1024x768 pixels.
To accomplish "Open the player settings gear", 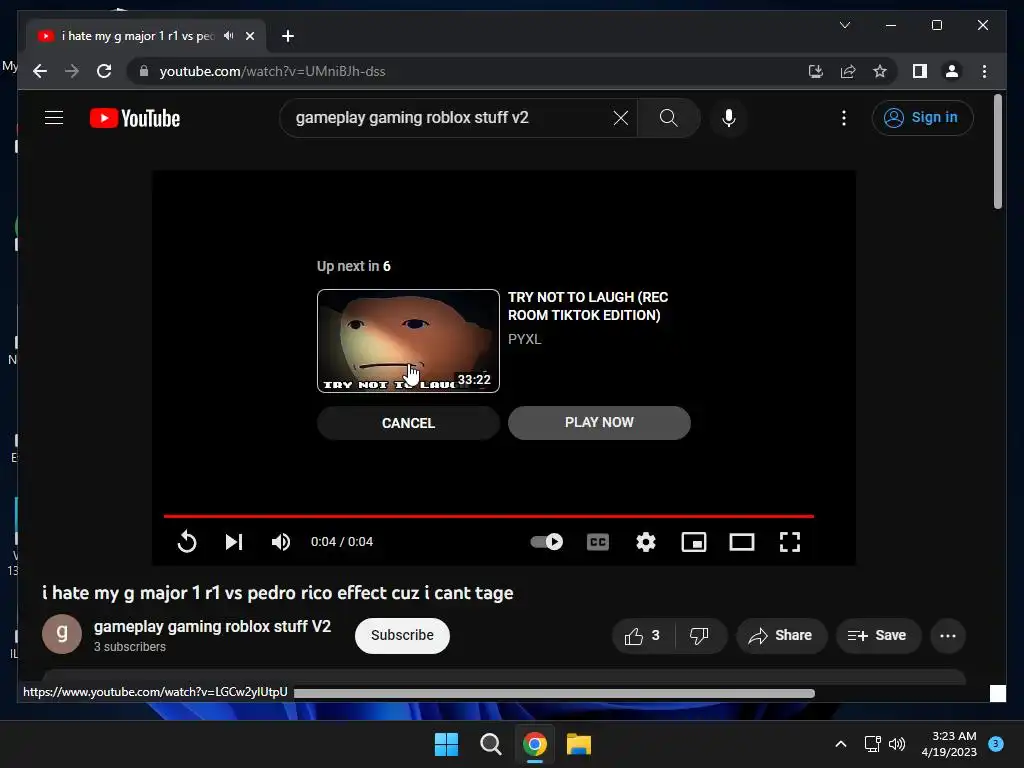I will click(x=646, y=541).
